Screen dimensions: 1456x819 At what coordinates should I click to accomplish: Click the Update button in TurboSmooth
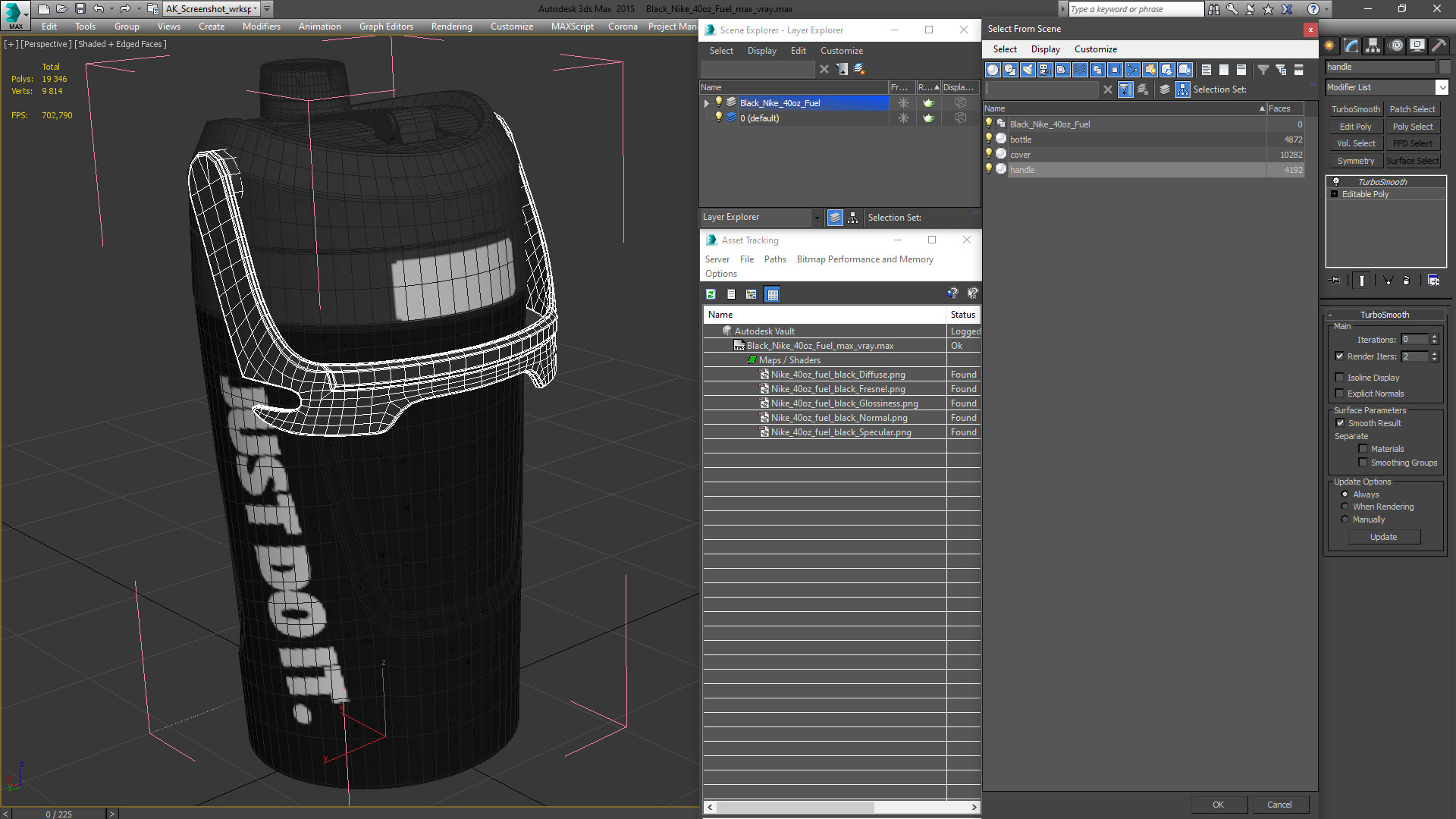(x=1383, y=537)
